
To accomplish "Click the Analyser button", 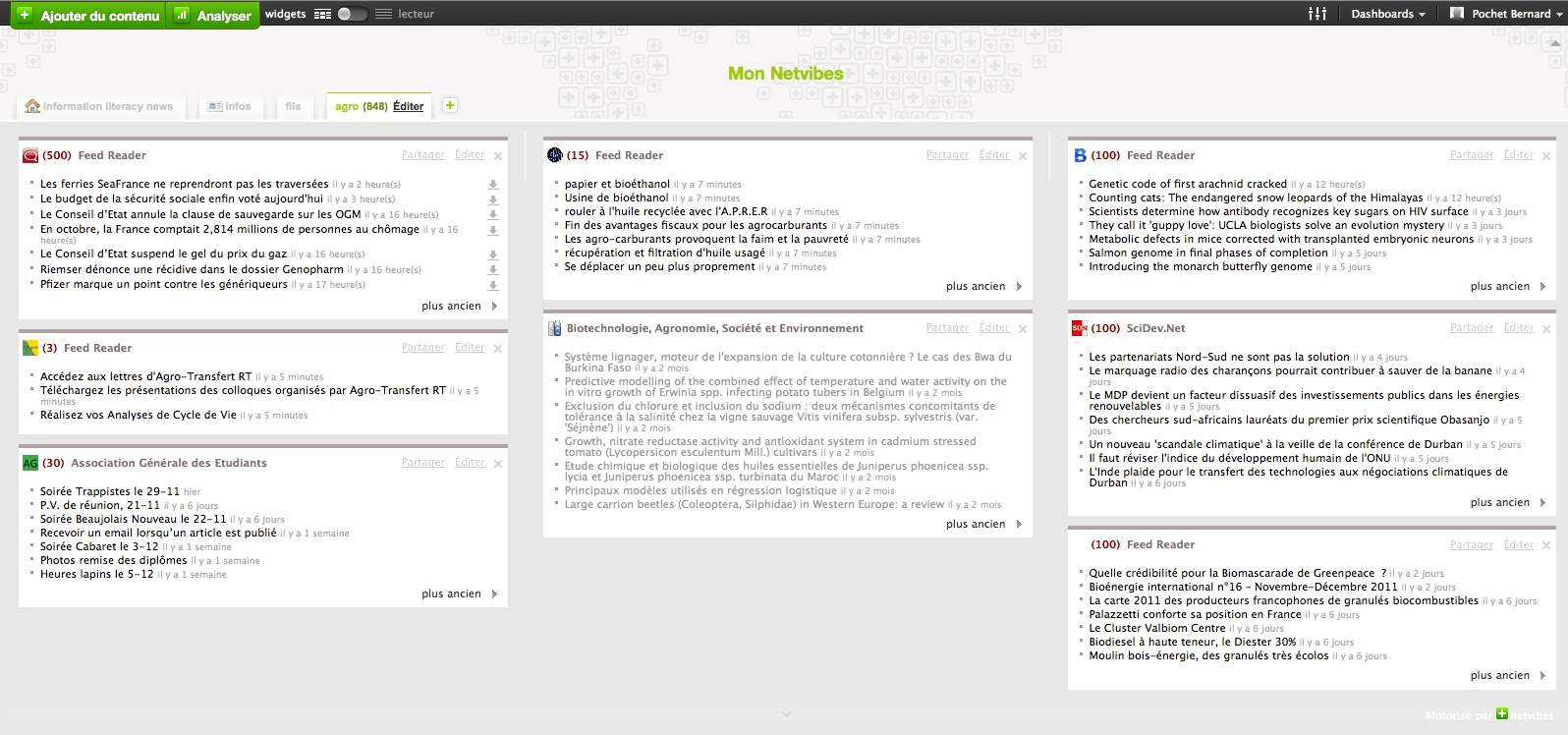I will point(213,15).
